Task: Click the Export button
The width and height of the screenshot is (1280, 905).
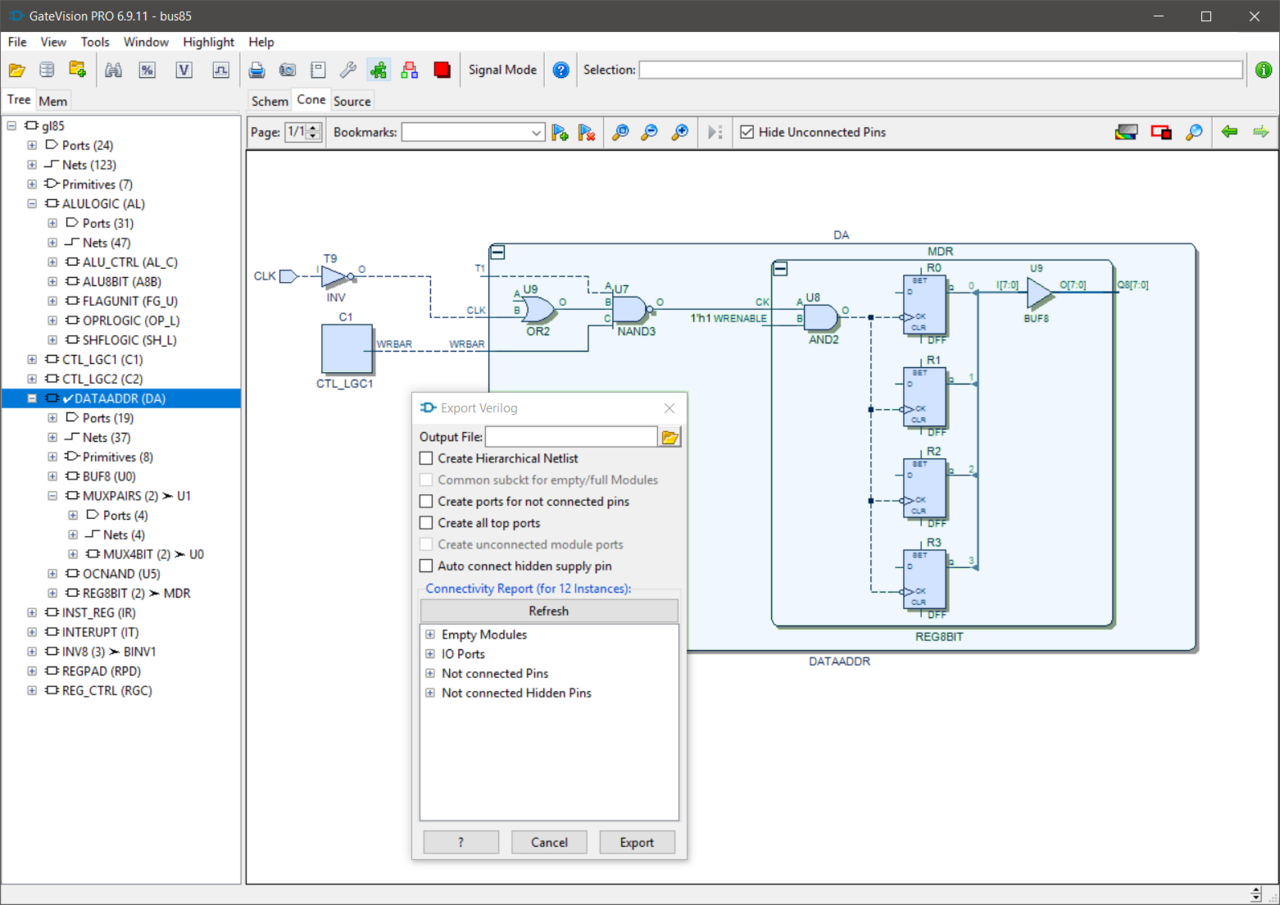Action: pos(637,842)
